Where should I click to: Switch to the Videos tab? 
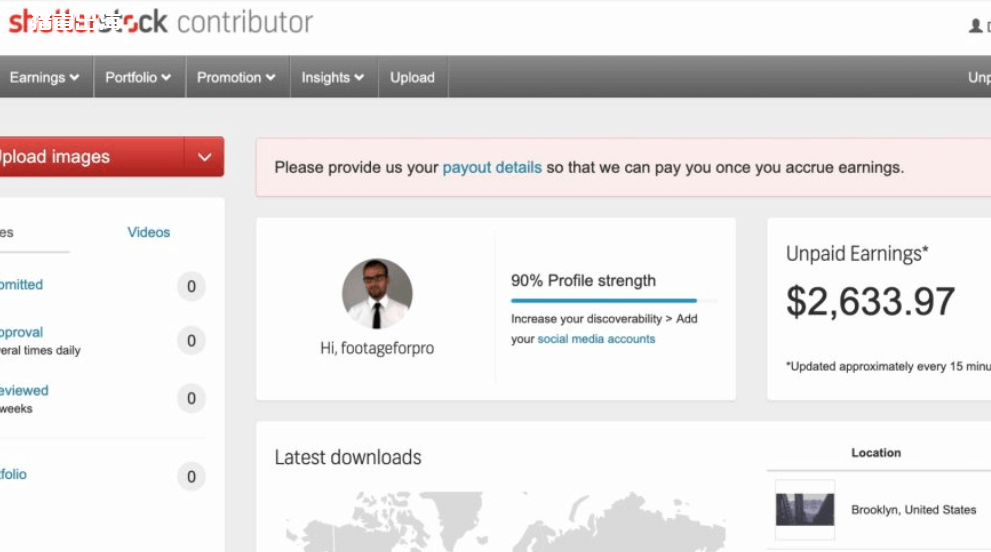click(x=149, y=232)
